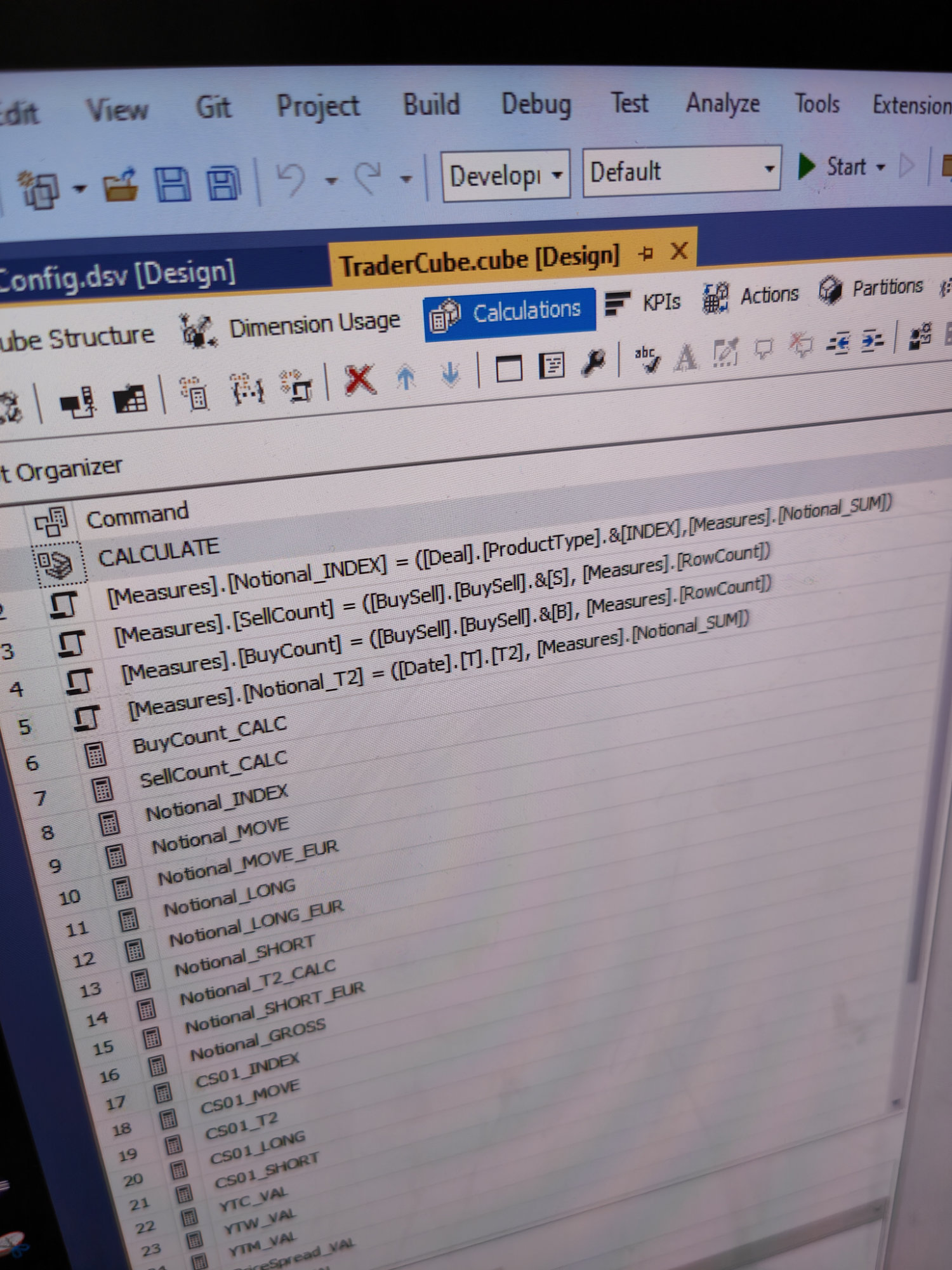Select the [Measures].[Notional_T2] script row
The height and width of the screenshot is (1270, 952).
[439, 666]
